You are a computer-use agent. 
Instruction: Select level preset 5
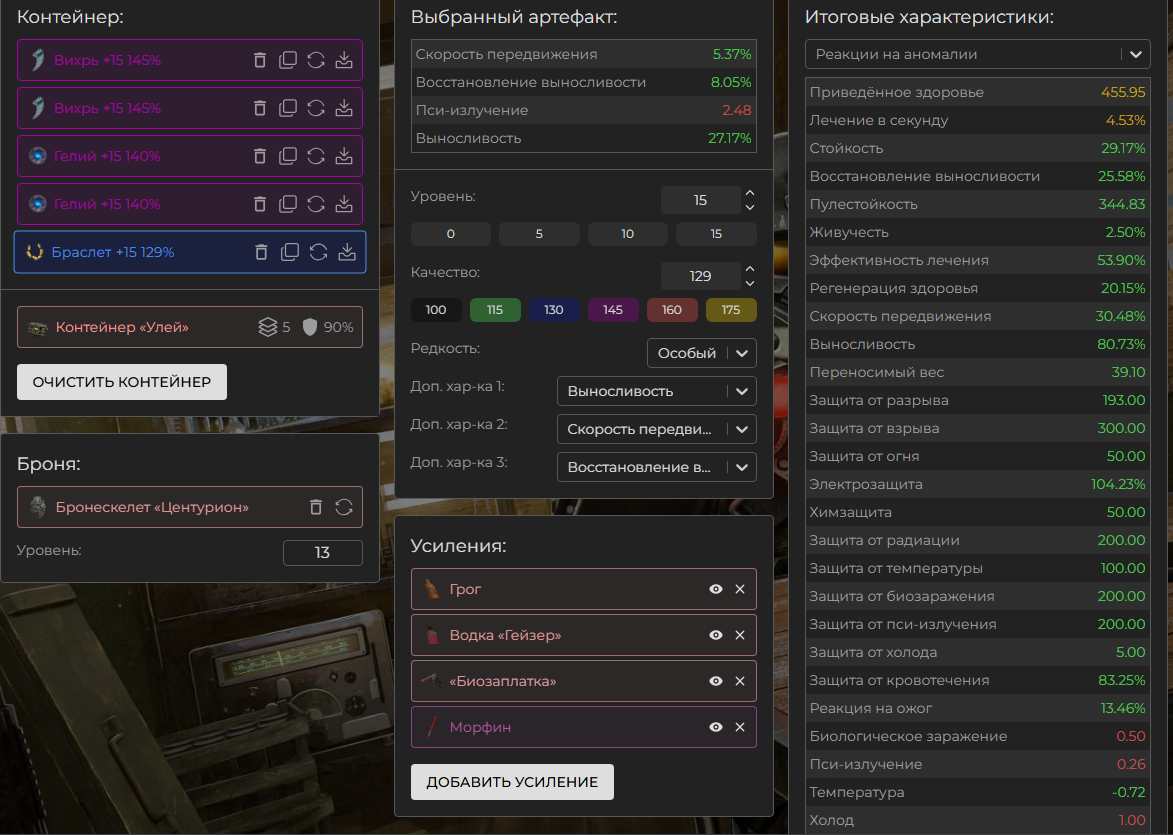click(539, 234)
